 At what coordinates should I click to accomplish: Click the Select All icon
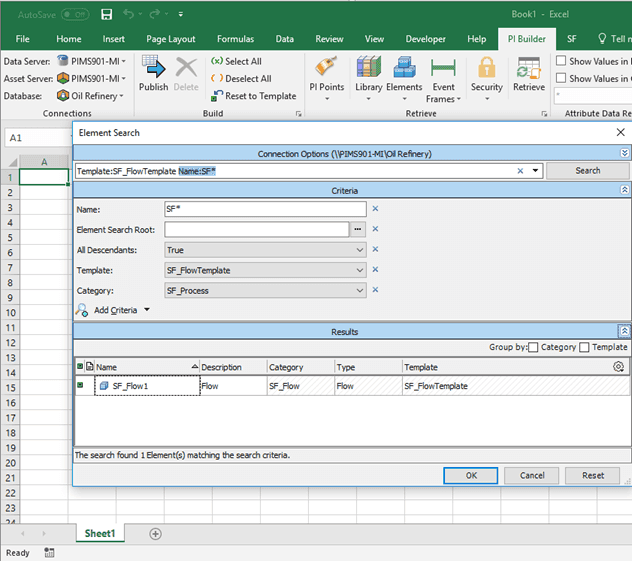[217, 61]
